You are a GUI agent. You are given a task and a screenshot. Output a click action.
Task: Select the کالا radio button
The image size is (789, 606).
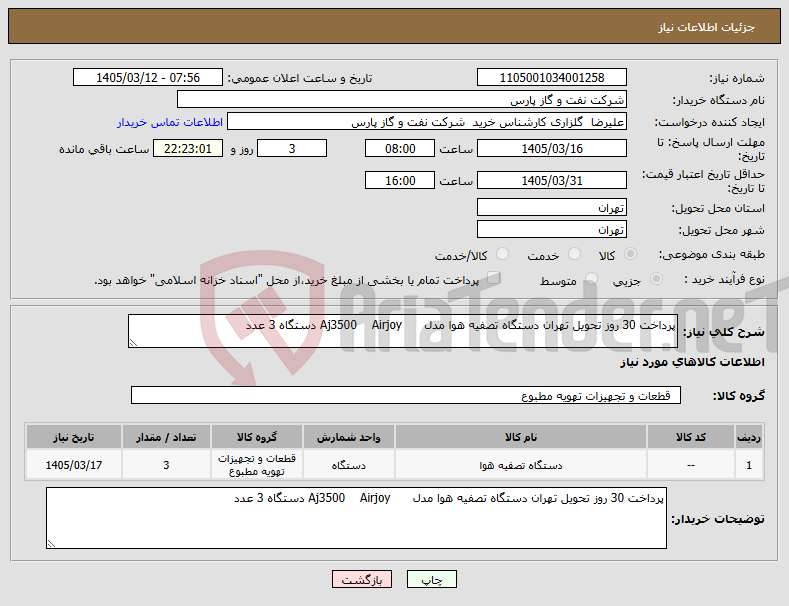click(630, 254)
